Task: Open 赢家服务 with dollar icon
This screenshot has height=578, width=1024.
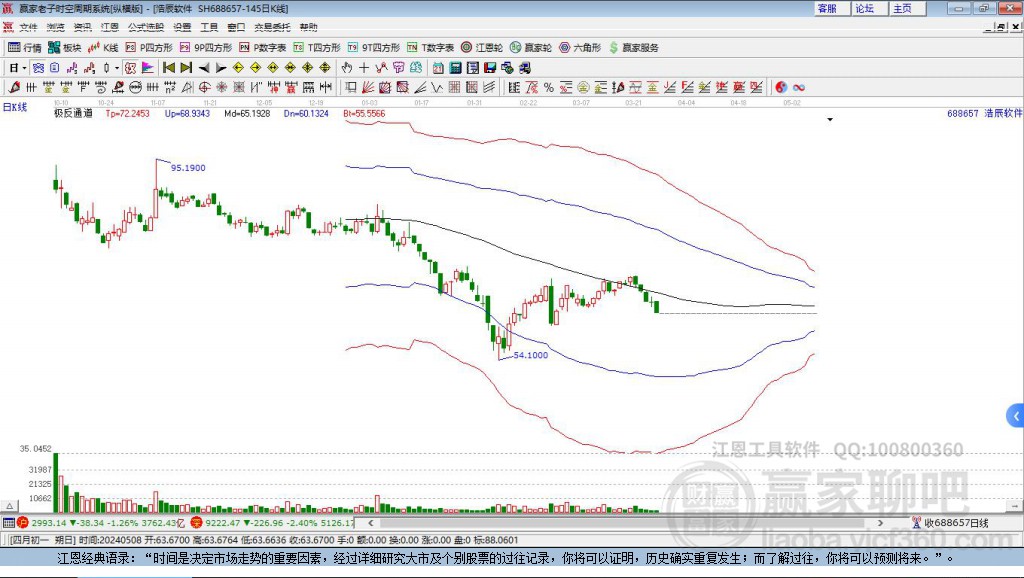Action: [x=634, y=48]
